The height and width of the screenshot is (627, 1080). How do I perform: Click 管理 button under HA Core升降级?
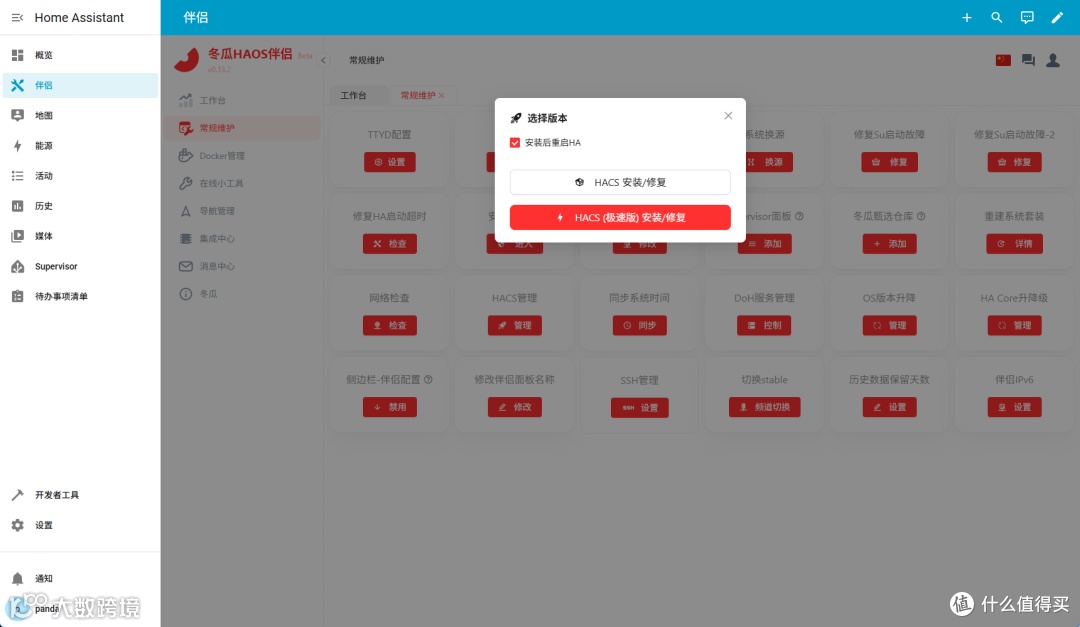(1015, 325)
